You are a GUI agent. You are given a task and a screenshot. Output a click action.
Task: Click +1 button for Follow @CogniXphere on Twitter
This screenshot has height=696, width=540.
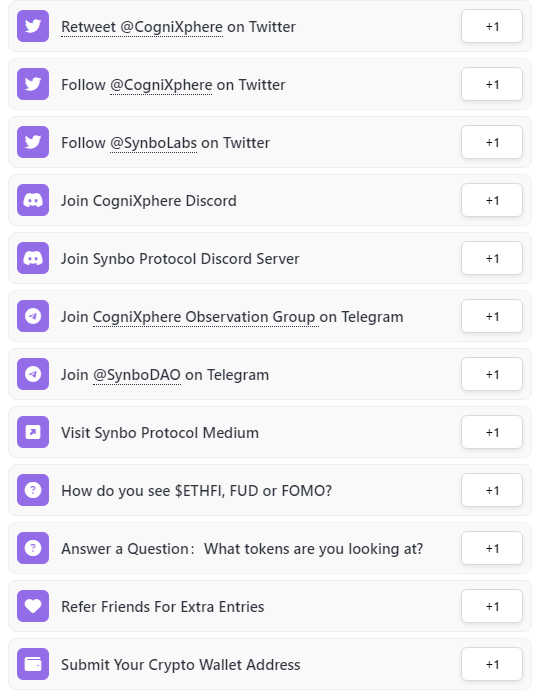pos(492,84)
